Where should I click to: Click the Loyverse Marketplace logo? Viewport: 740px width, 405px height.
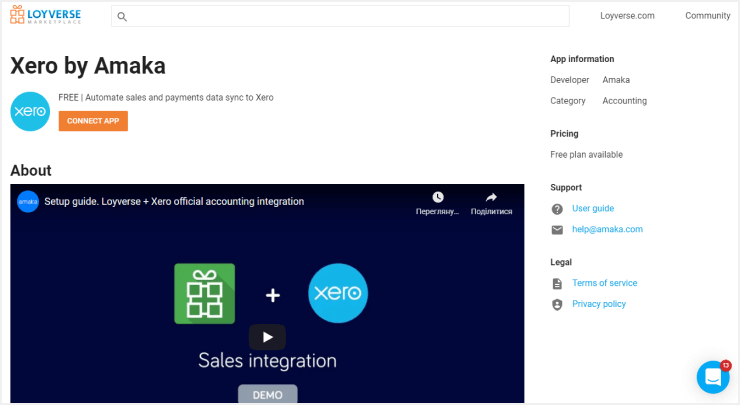(x=46, y=16)
